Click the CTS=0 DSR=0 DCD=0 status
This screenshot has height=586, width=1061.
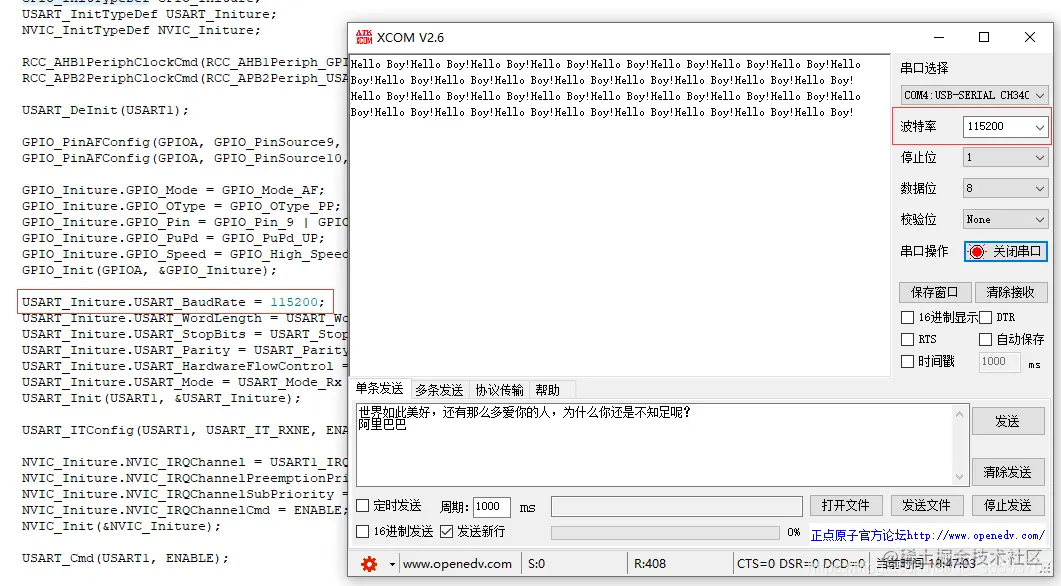coord(800,564)
